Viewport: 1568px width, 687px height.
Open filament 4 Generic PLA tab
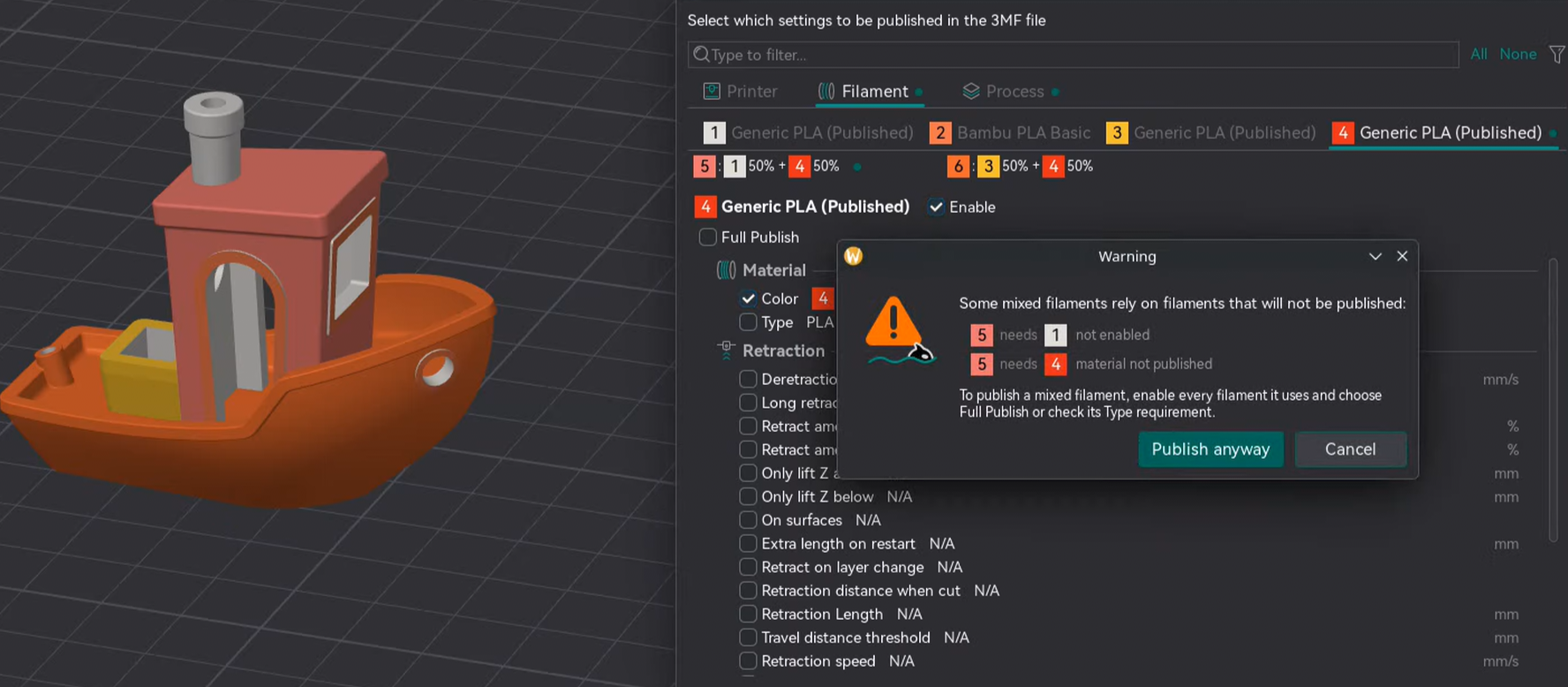click(x=1444, y=132)
